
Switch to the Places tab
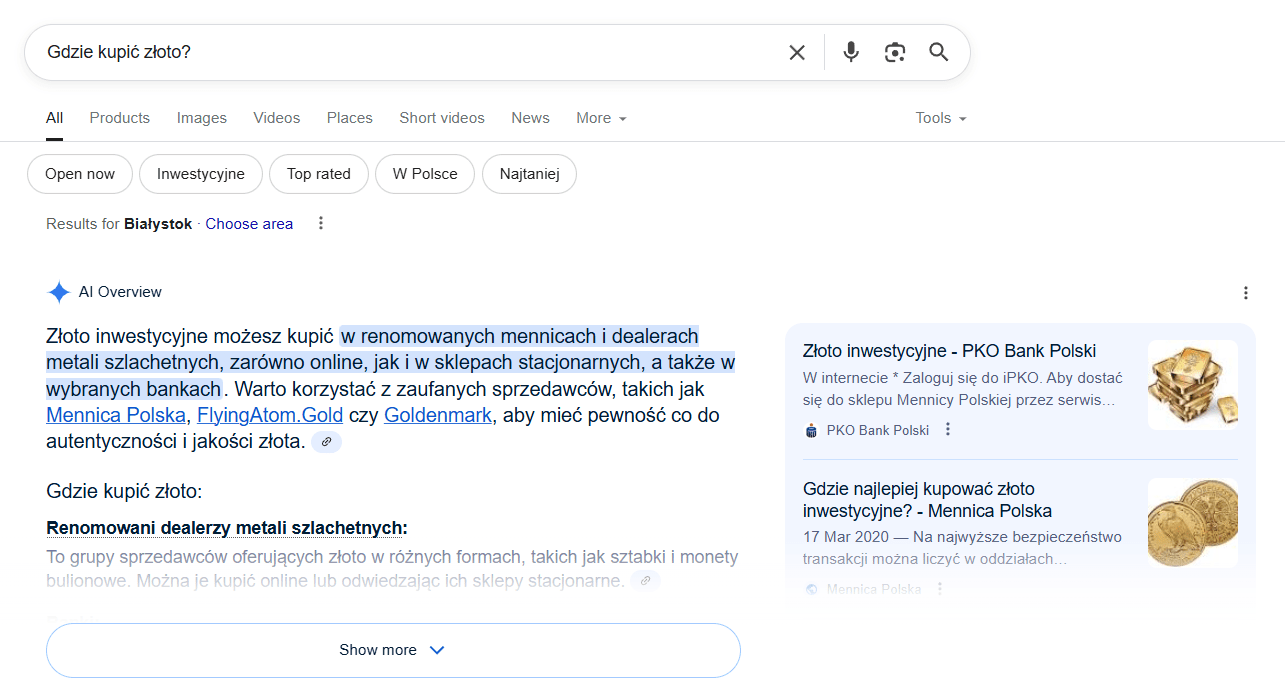pos(350,118)
